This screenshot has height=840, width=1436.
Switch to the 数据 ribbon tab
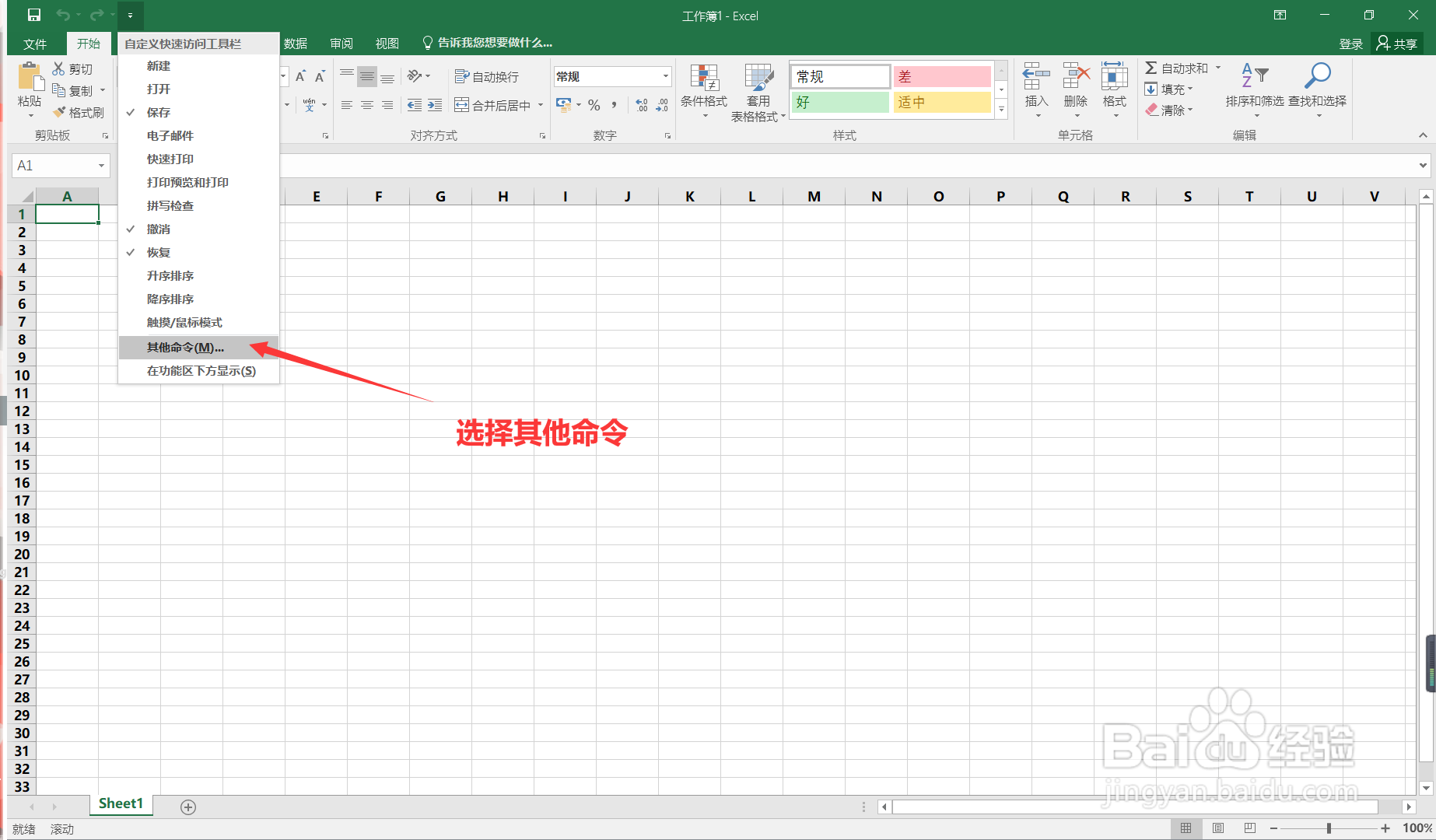coord(296,43)
